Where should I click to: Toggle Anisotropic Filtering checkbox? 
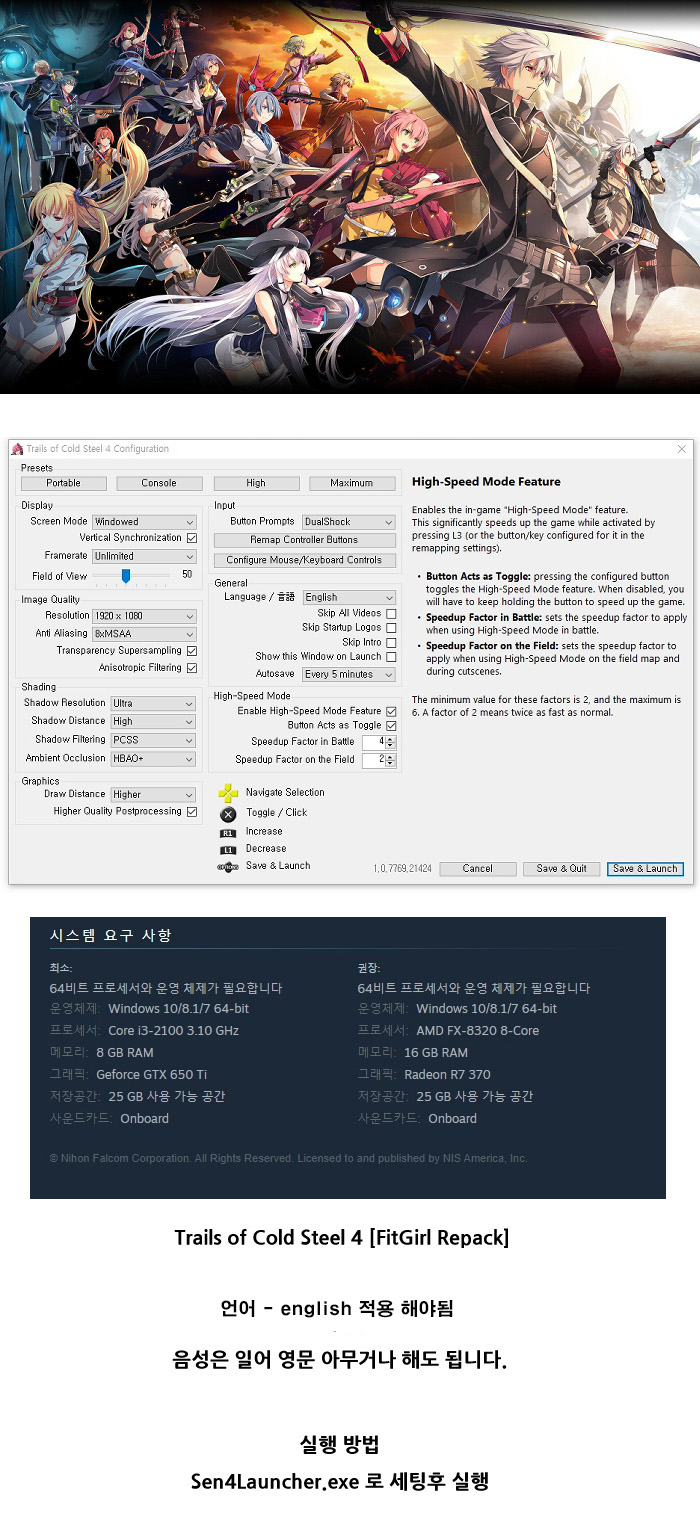tap(192, 668)
